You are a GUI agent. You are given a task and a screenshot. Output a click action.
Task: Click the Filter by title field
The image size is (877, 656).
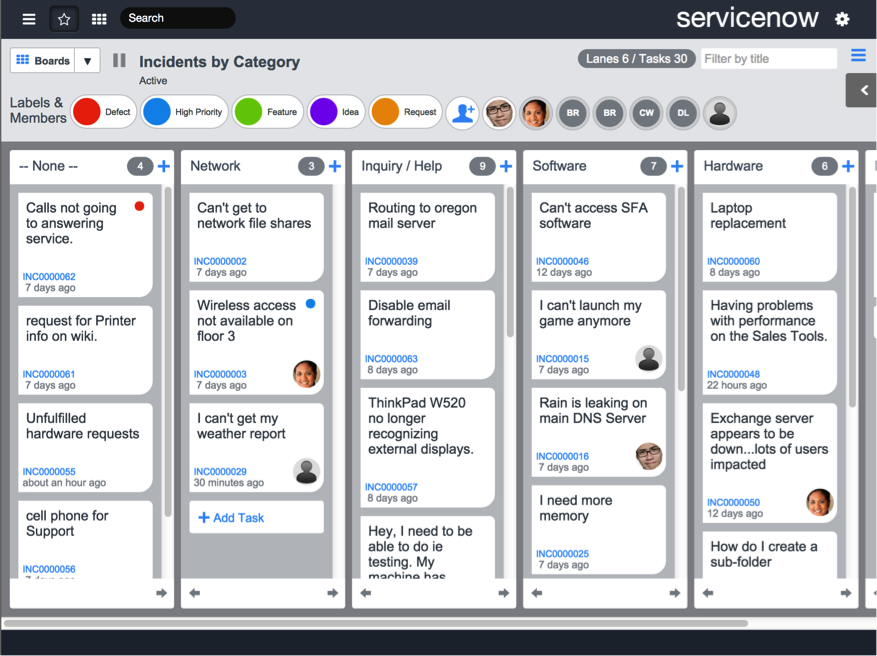(x=769, y=58)
